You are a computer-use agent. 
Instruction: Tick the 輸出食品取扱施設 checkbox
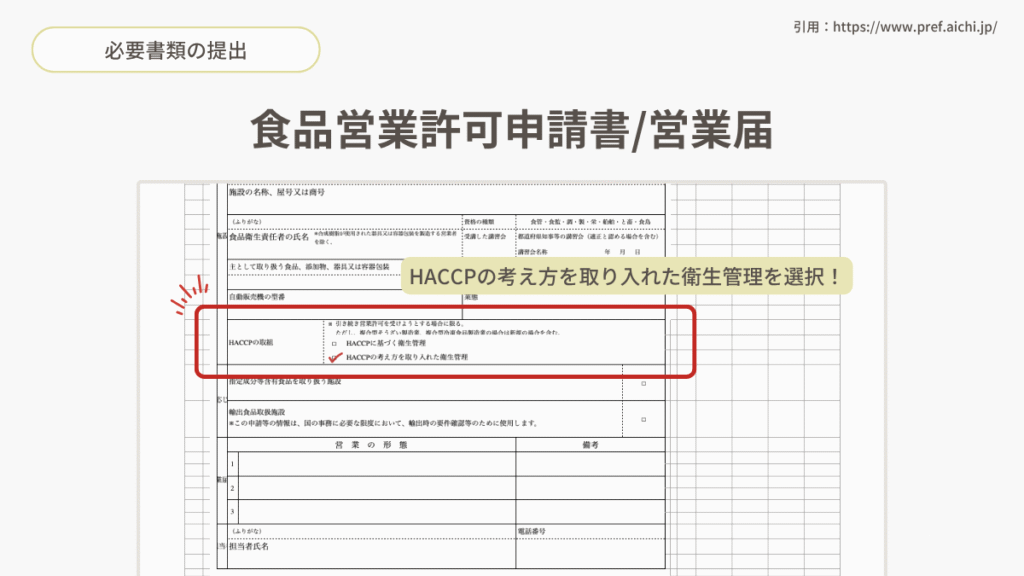tap(643, 419)
